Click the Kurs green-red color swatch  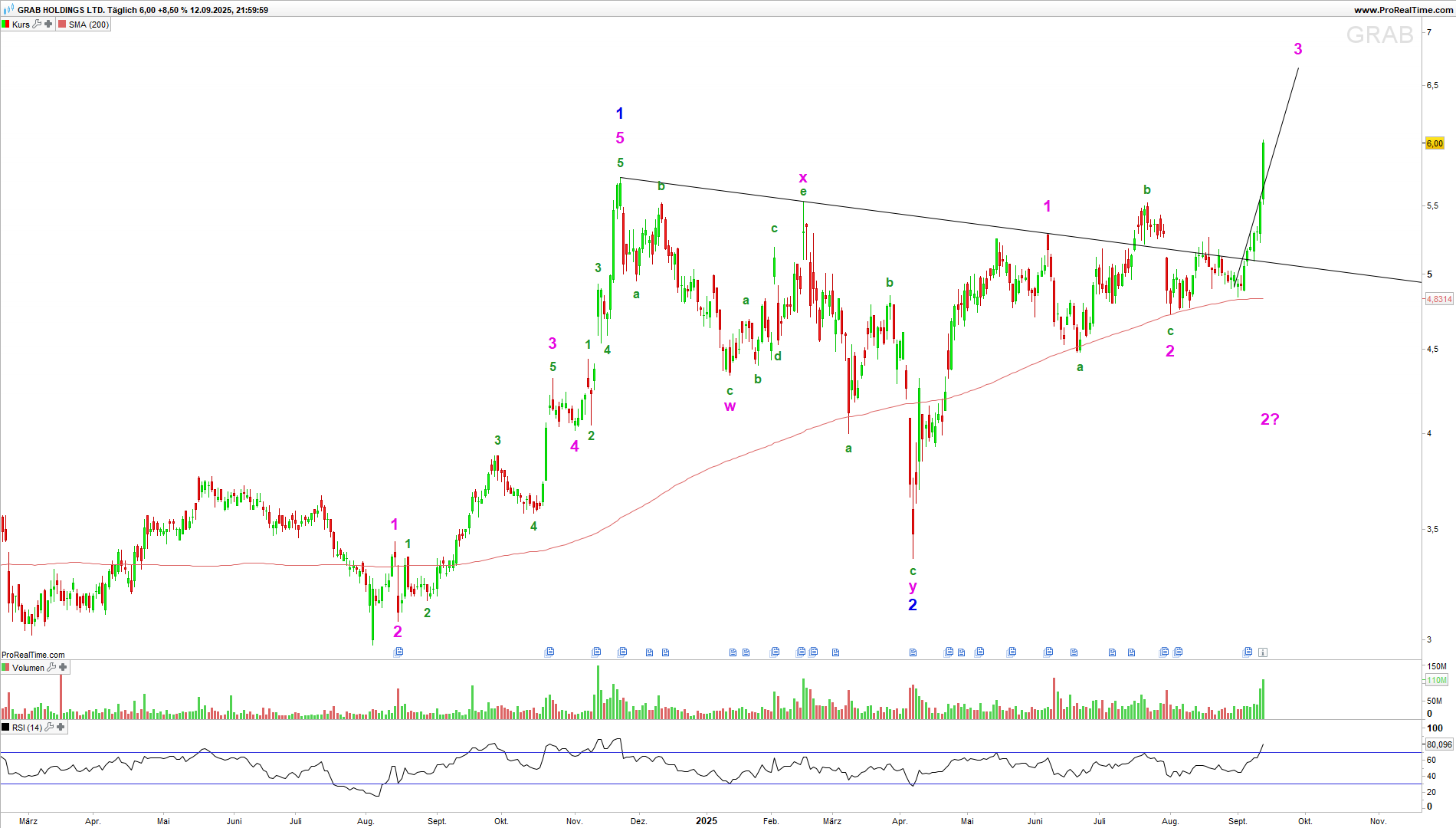coord(6,25)
